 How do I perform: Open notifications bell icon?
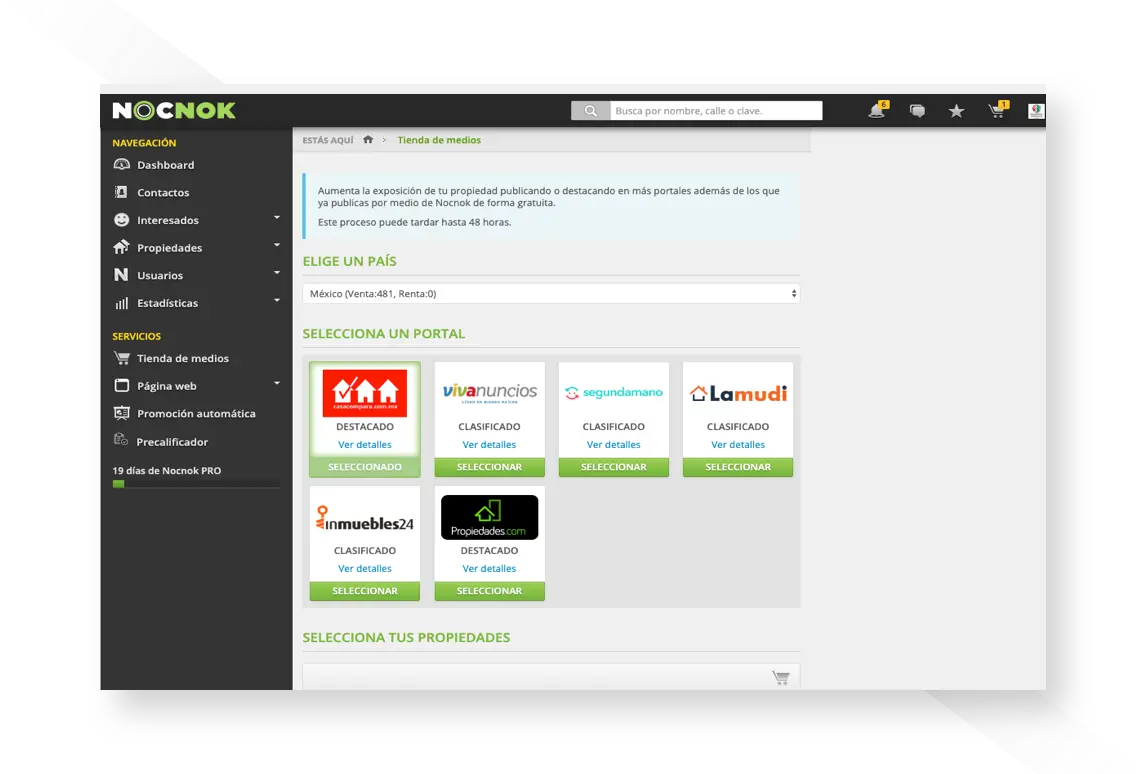click(877, 110)
